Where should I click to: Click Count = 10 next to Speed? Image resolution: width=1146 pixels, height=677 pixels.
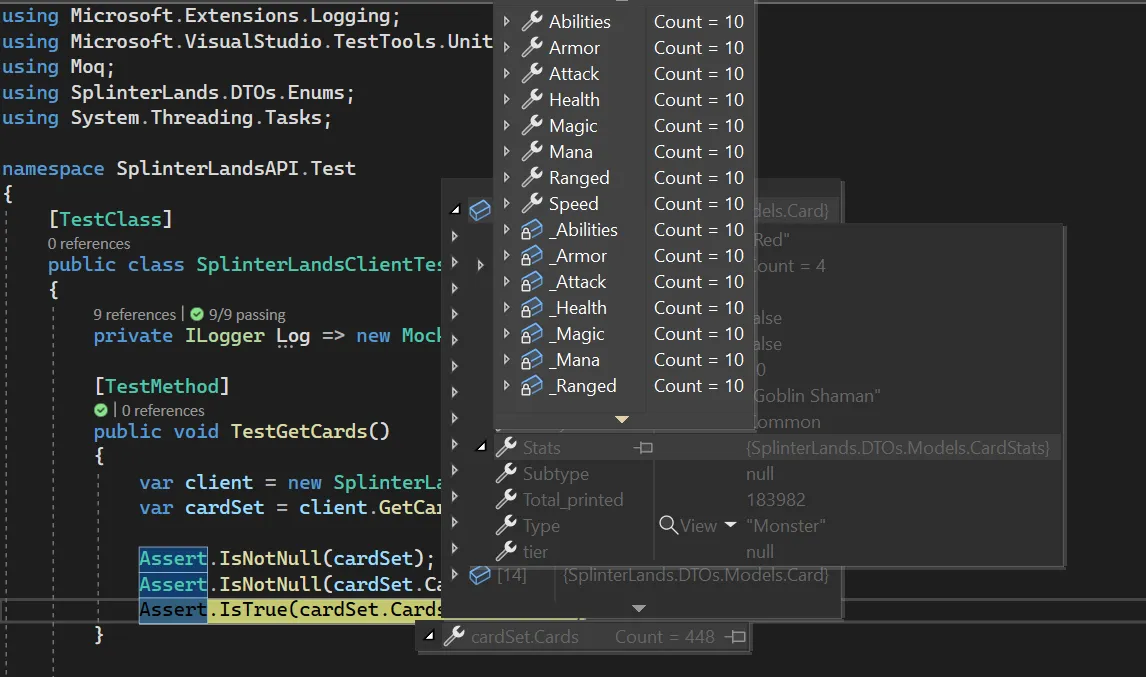pos(699,204)
